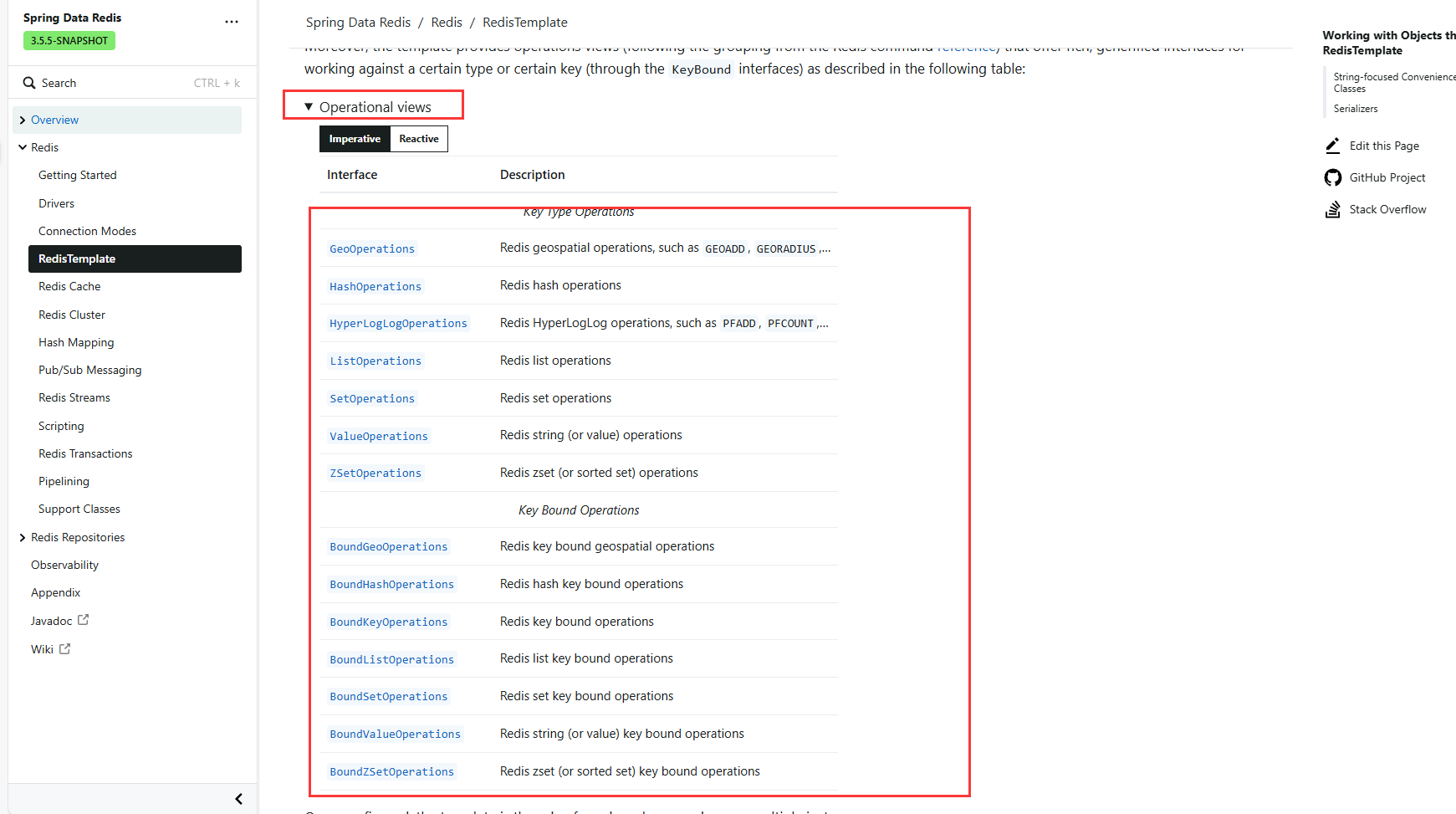
Task: Open the three-dots menu beside Spring Data Redis
Action: [232, 22]
